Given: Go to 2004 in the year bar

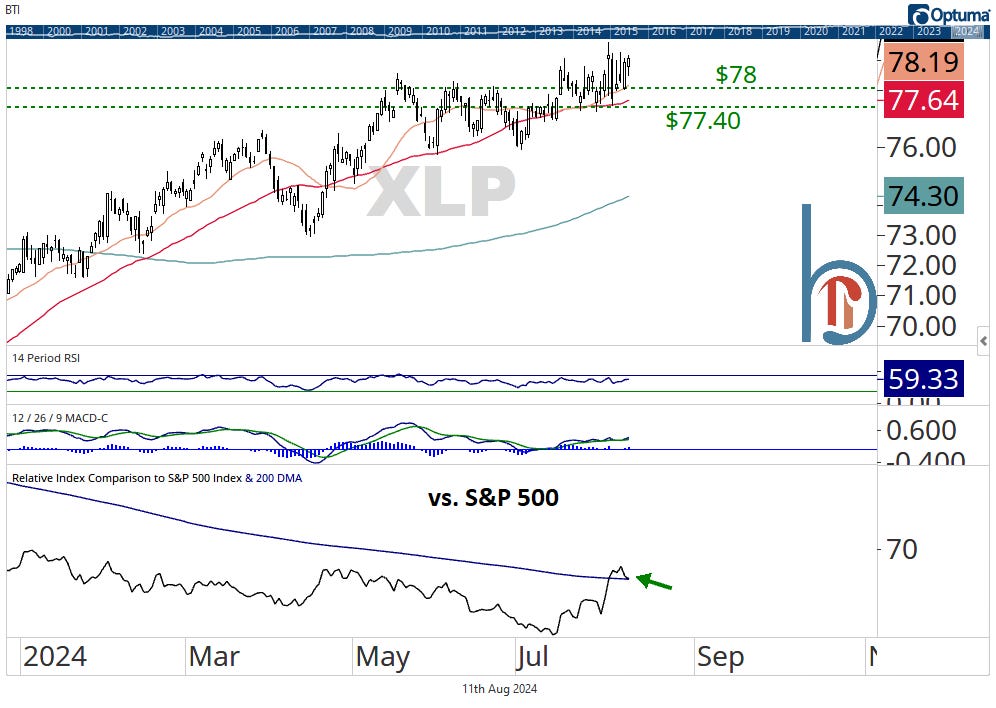Looking at the screenshot, I should pyautogui.click(x=211, y=31).
